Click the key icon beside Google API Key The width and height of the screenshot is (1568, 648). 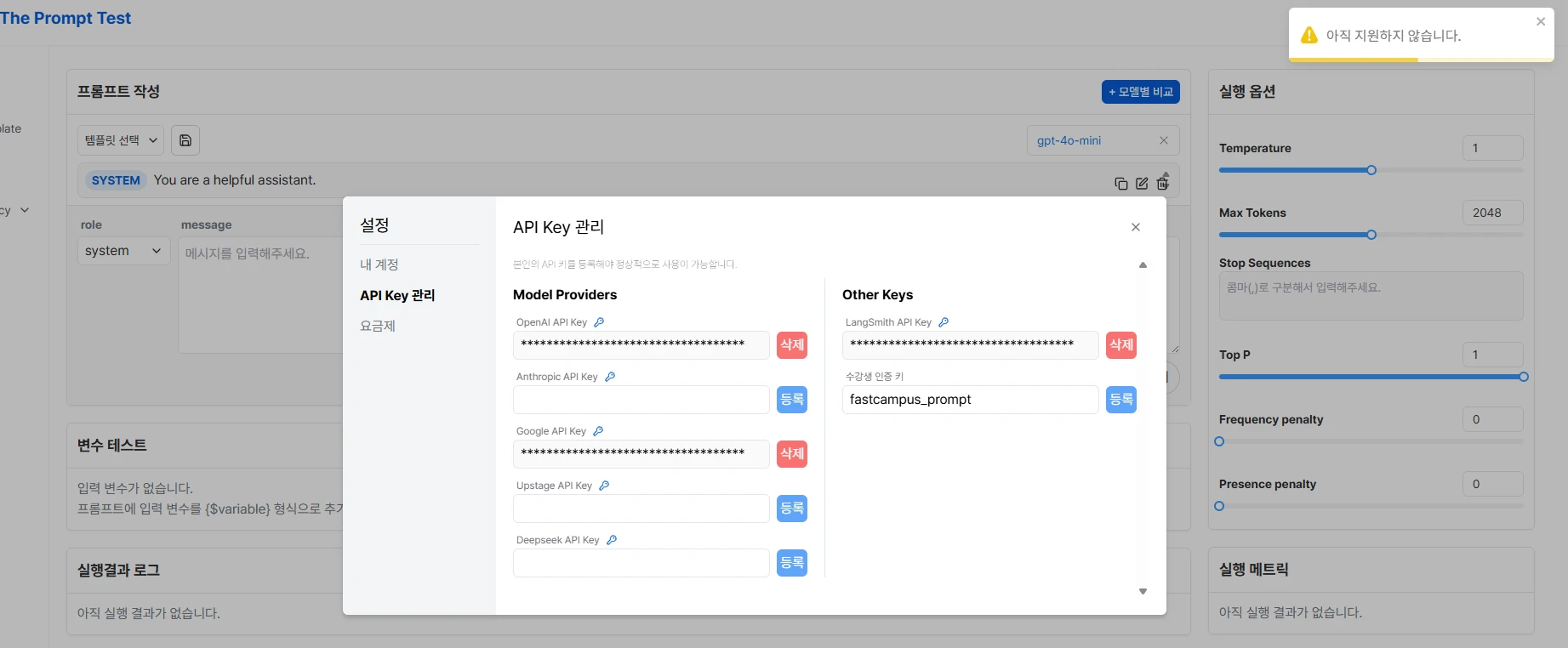click(x=598, y=431)
